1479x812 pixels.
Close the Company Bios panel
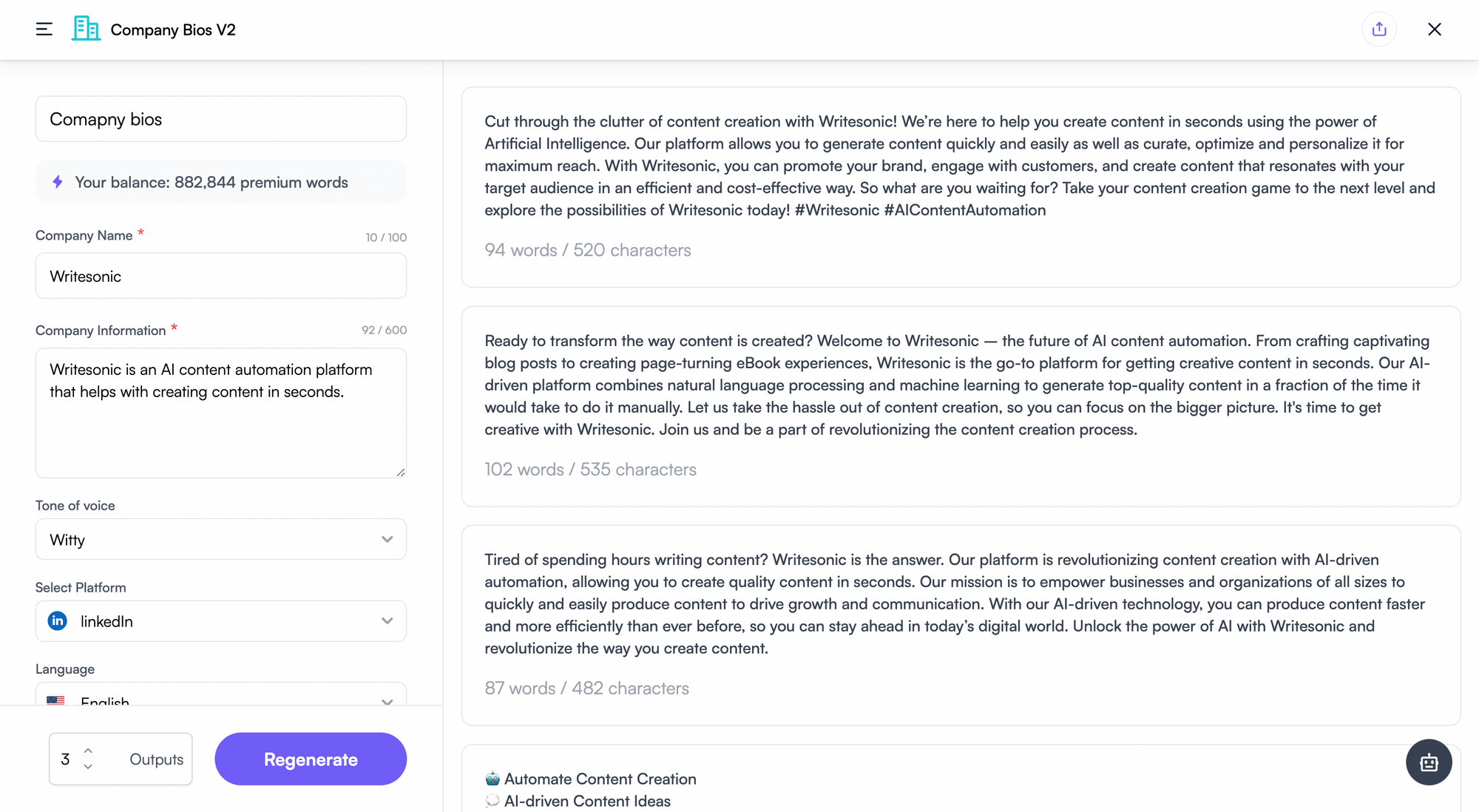pos(1435,30)
